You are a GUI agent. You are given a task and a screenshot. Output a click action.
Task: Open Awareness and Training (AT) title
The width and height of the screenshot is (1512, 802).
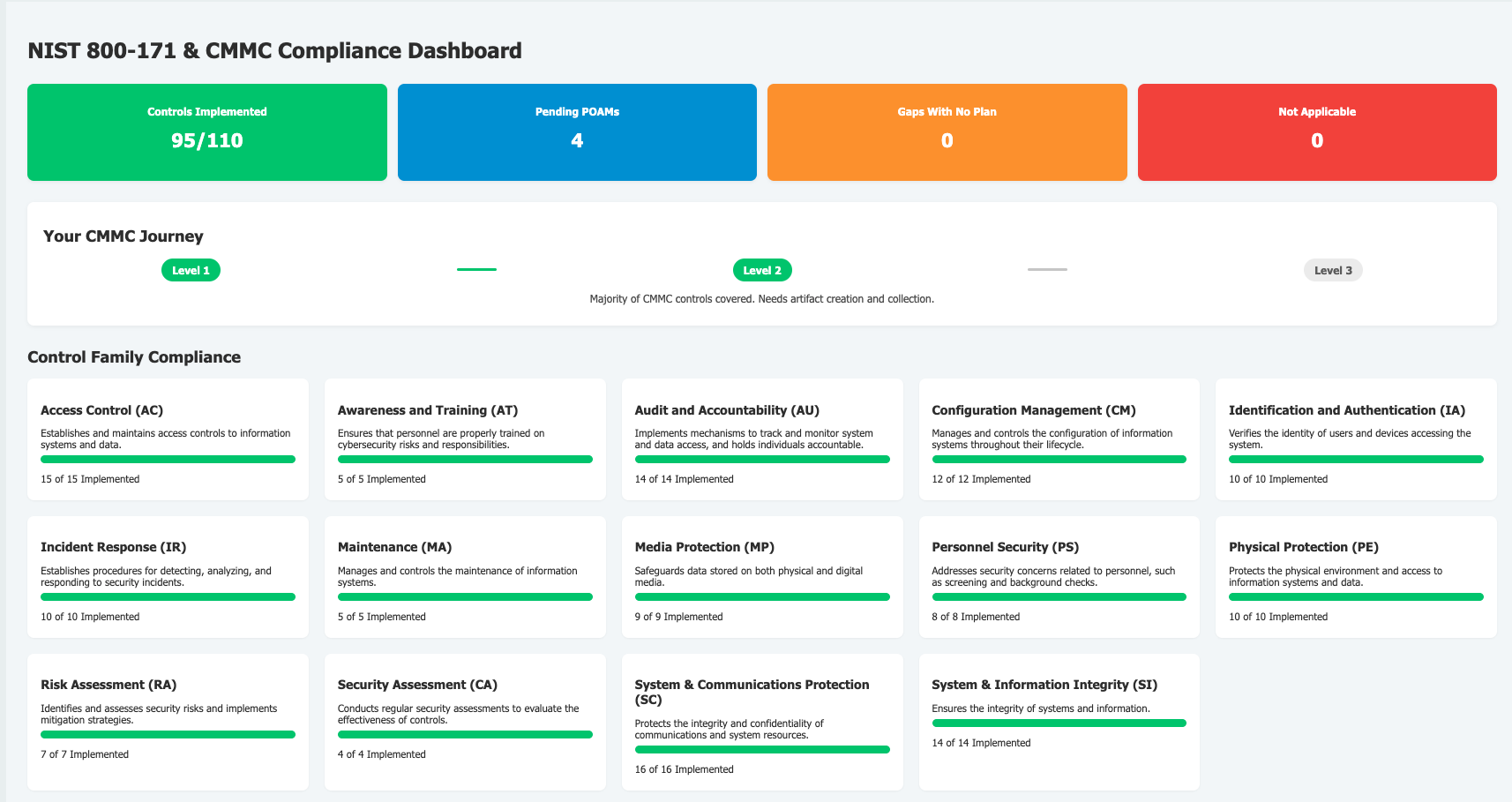coord(428,410)
